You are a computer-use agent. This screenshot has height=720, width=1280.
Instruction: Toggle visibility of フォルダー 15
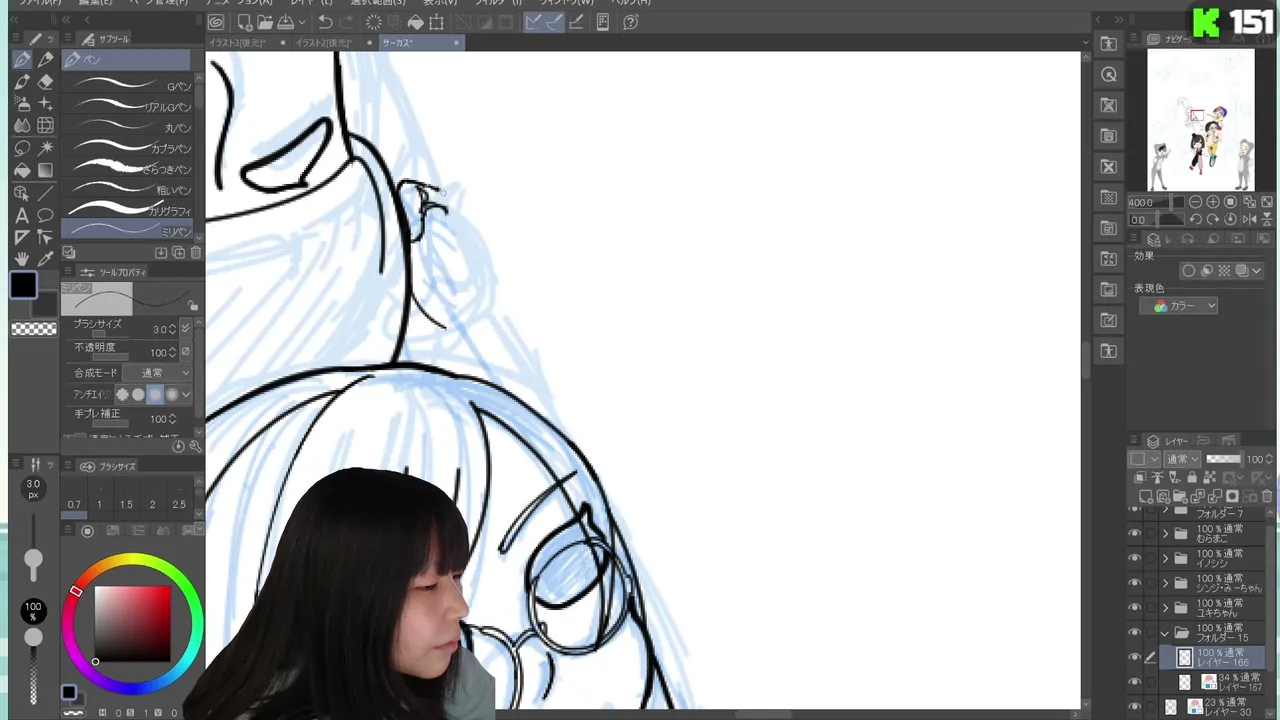[1134, 632]
